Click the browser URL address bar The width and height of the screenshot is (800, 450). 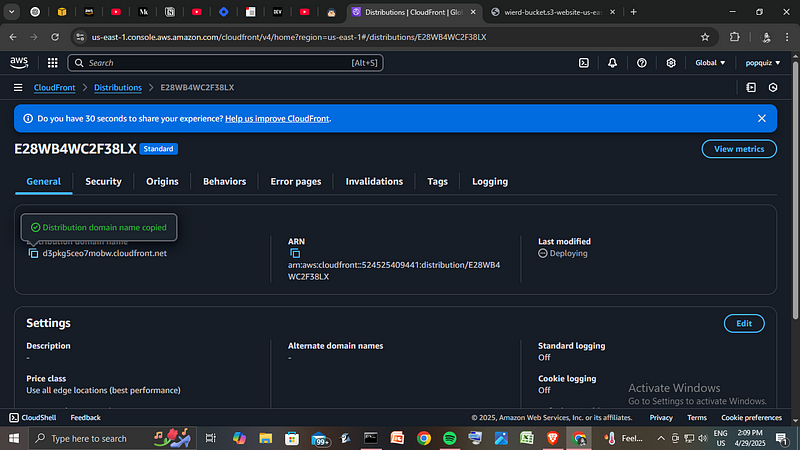tap(393, 37)
